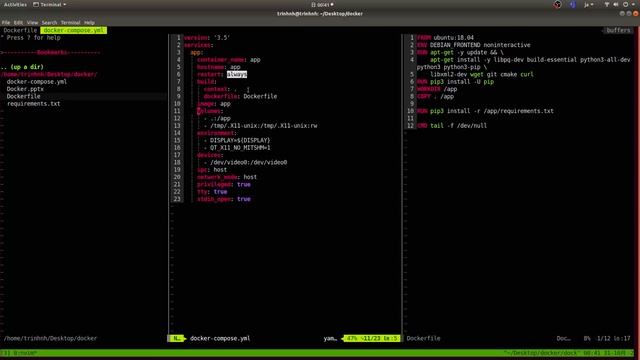Click 'services' line in compose file
The width and height of the screenshot is (640, 360).
[198, 45]
